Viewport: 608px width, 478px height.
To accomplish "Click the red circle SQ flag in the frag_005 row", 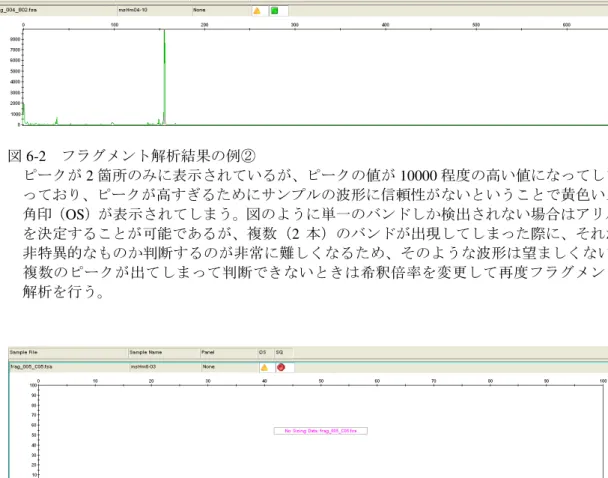I will 281,367.
